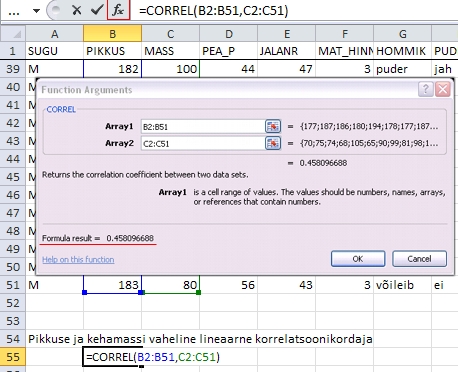The height and width of the screenshot is (372, 458).
Task: Click Cancel in Function Arguments dialog
Action: tap(419, 259)
